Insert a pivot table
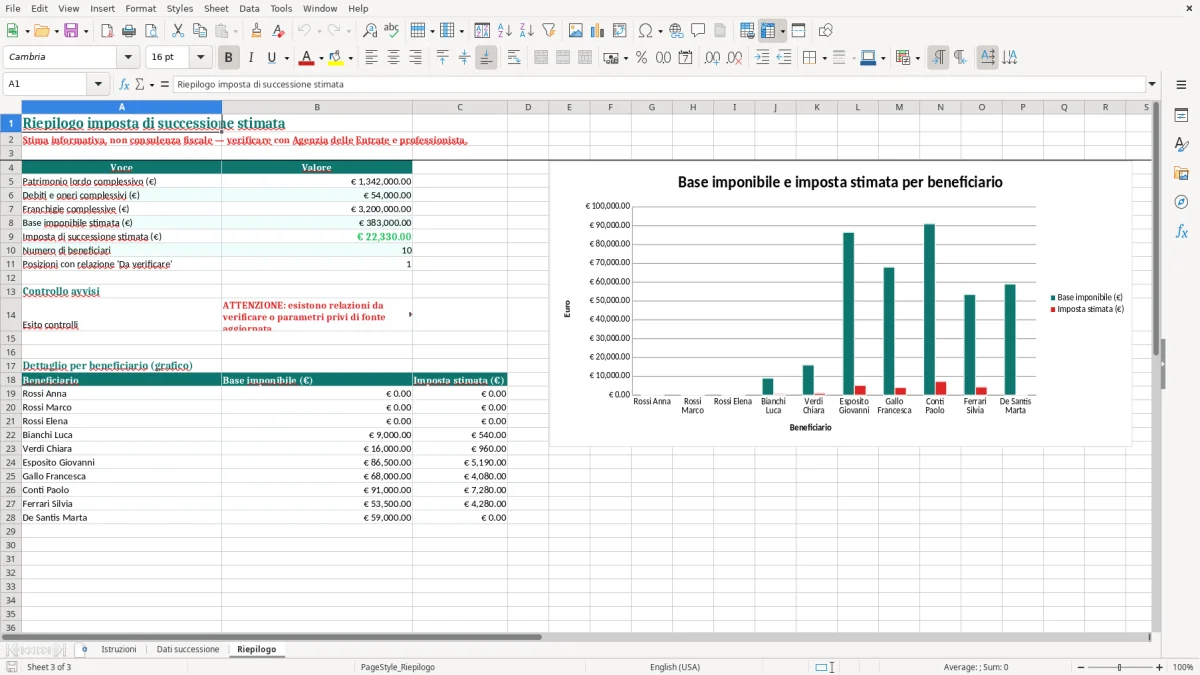 pyautogui.click(x=620, y=31)
